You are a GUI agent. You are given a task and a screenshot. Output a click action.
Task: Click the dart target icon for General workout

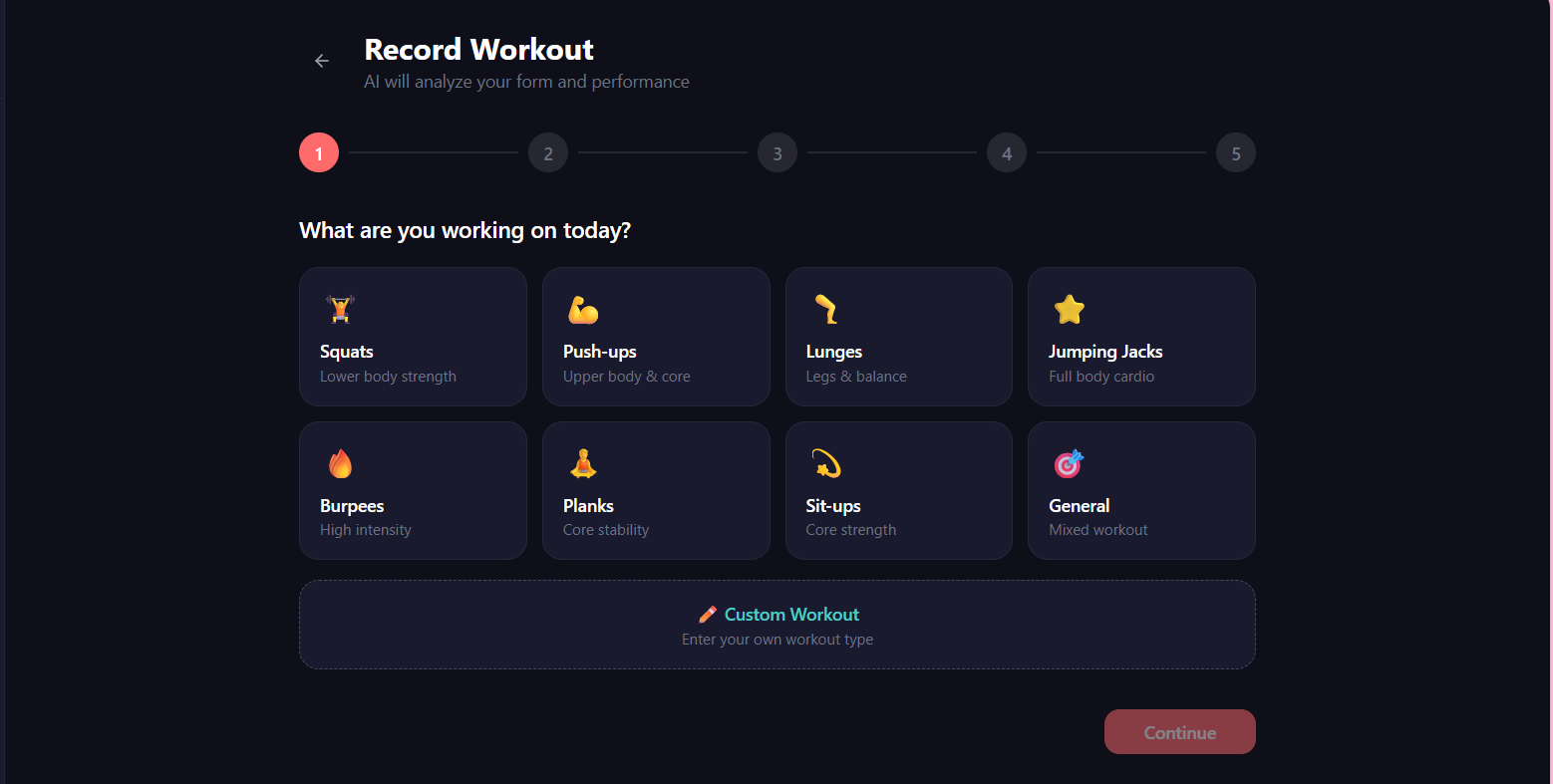coord(1069,462)
